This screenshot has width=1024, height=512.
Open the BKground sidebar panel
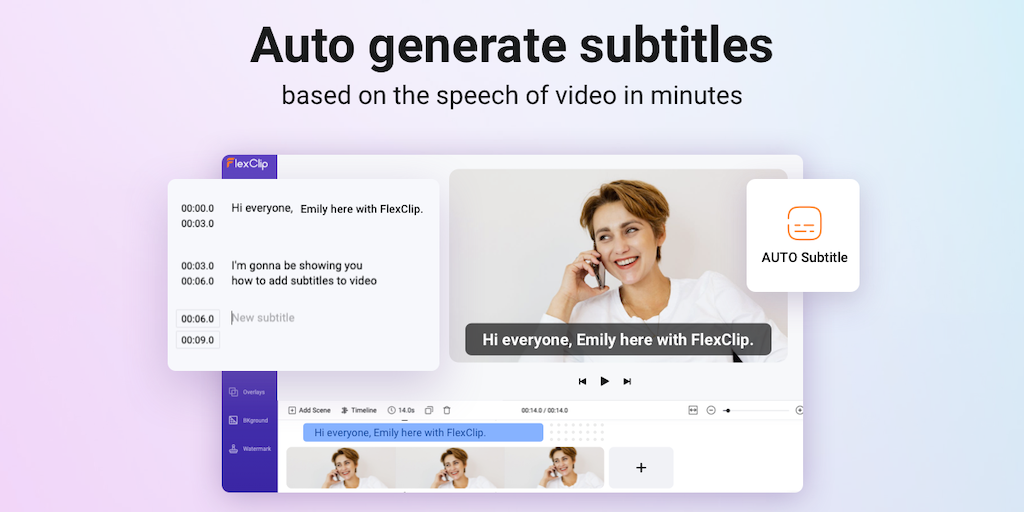pos(248,421)
